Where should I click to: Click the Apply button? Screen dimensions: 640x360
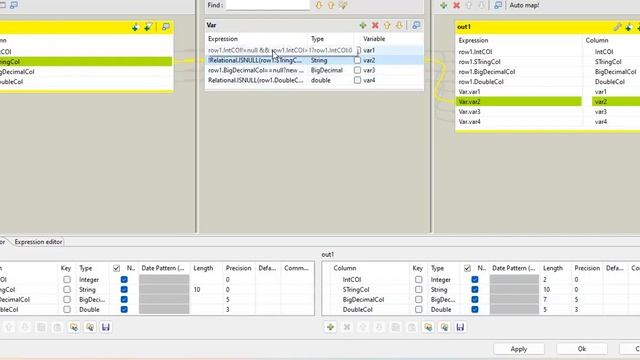[519, 349]
